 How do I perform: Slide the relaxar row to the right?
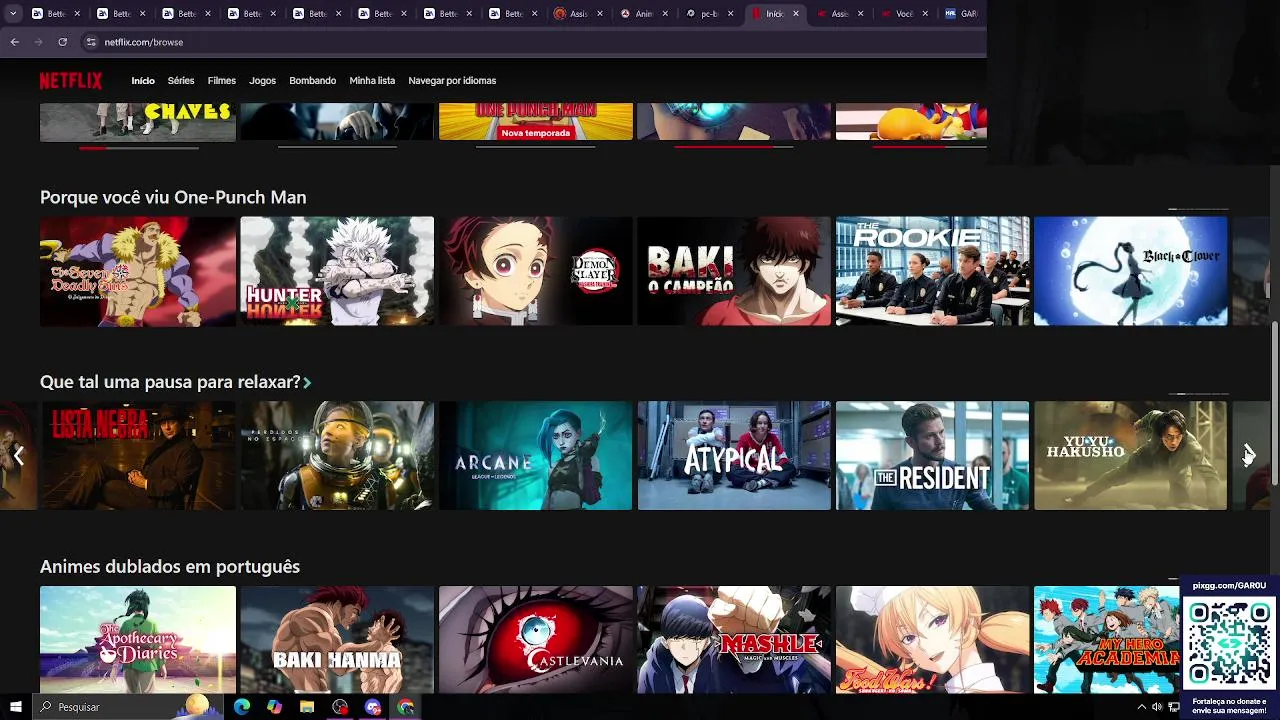pos(1248,455)
